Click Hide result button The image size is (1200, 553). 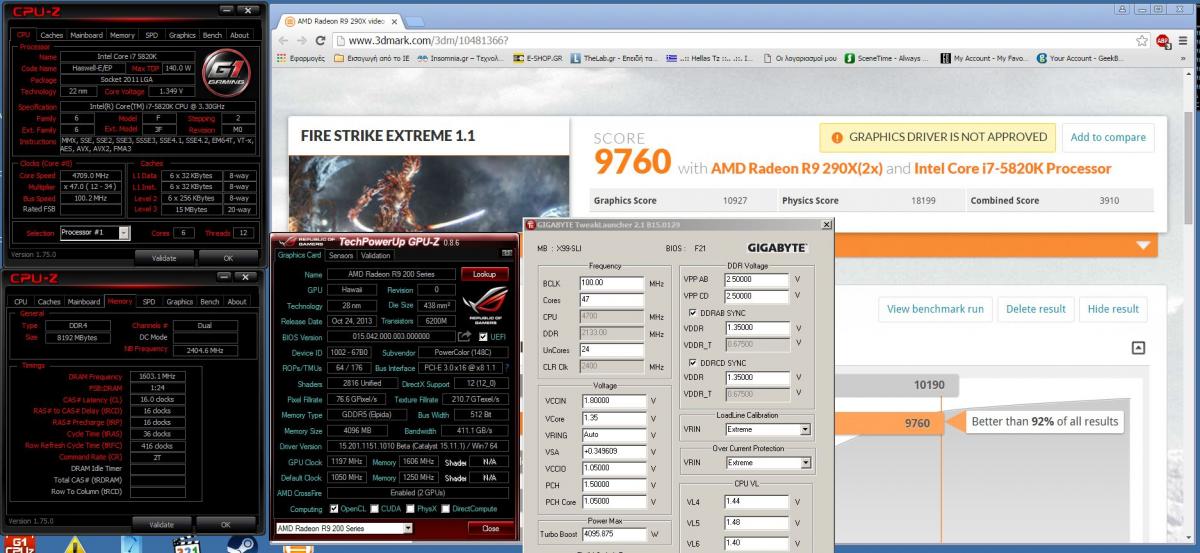pos(1113,309)
